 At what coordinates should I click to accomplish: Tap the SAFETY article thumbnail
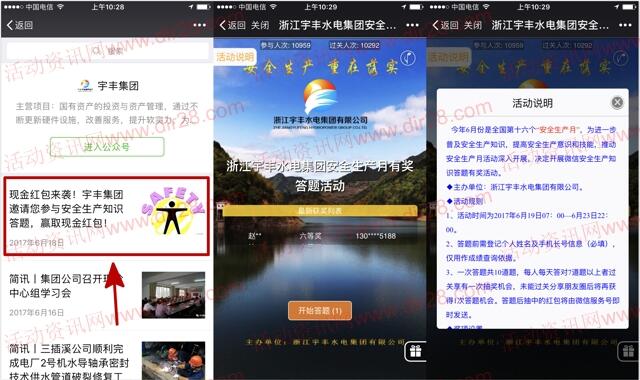[x=173, y=212]
